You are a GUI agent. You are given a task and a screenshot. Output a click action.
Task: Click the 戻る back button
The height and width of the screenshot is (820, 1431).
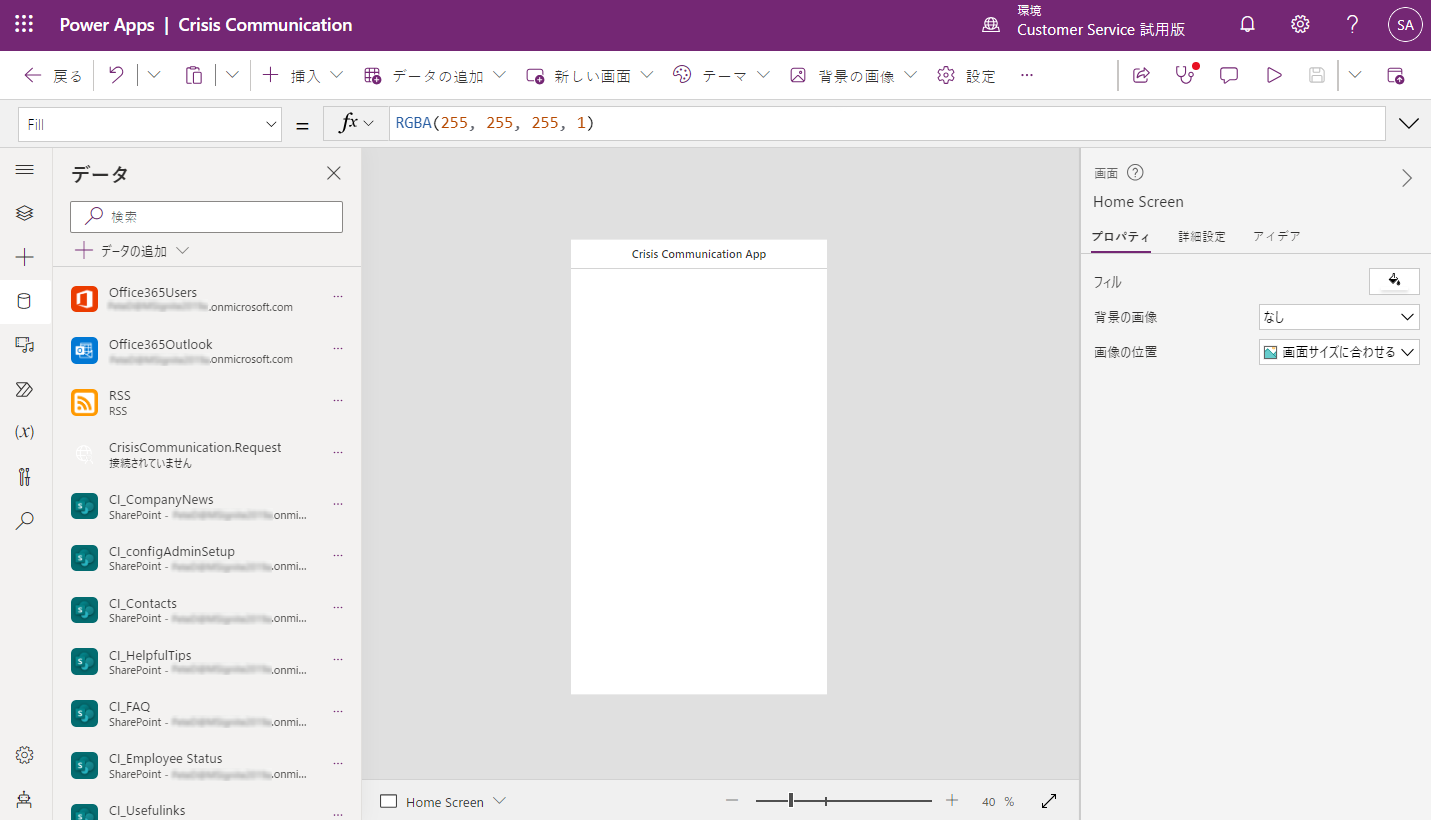click(x=54, y=75)
